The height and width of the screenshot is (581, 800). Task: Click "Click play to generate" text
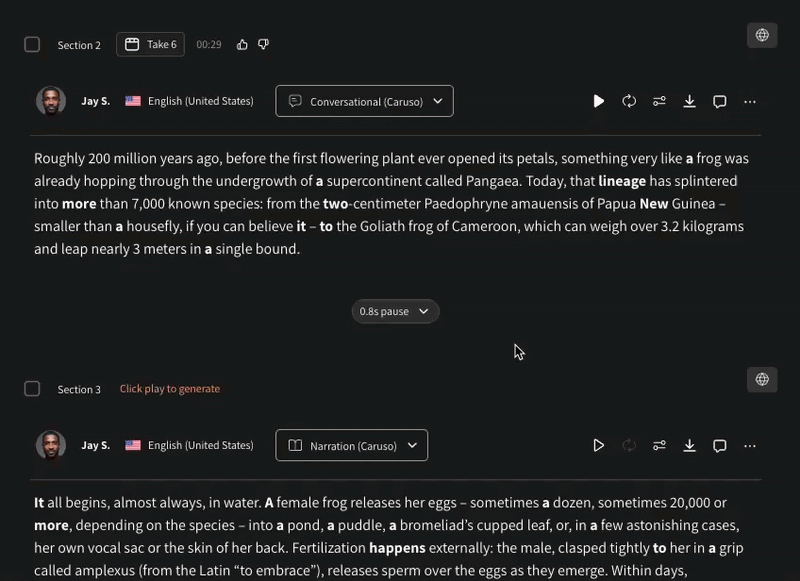(x=170, y=389)
